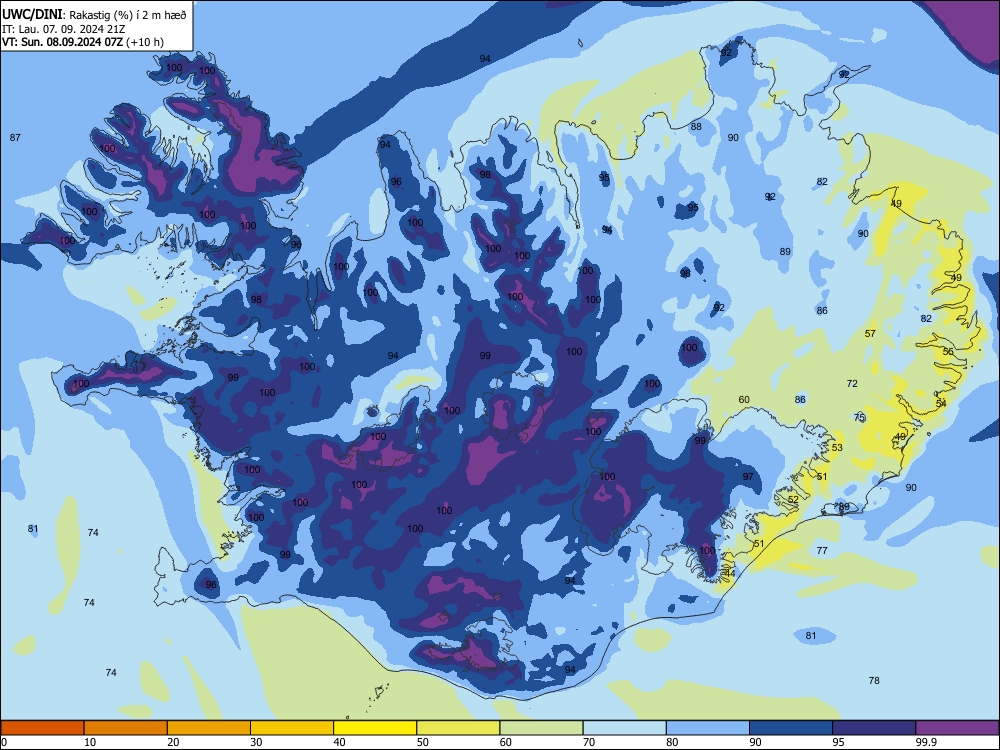This screenshot has width=1000, height=750.
Task: Click the humidity value 87 over the western sea
Action: point(15,137)
